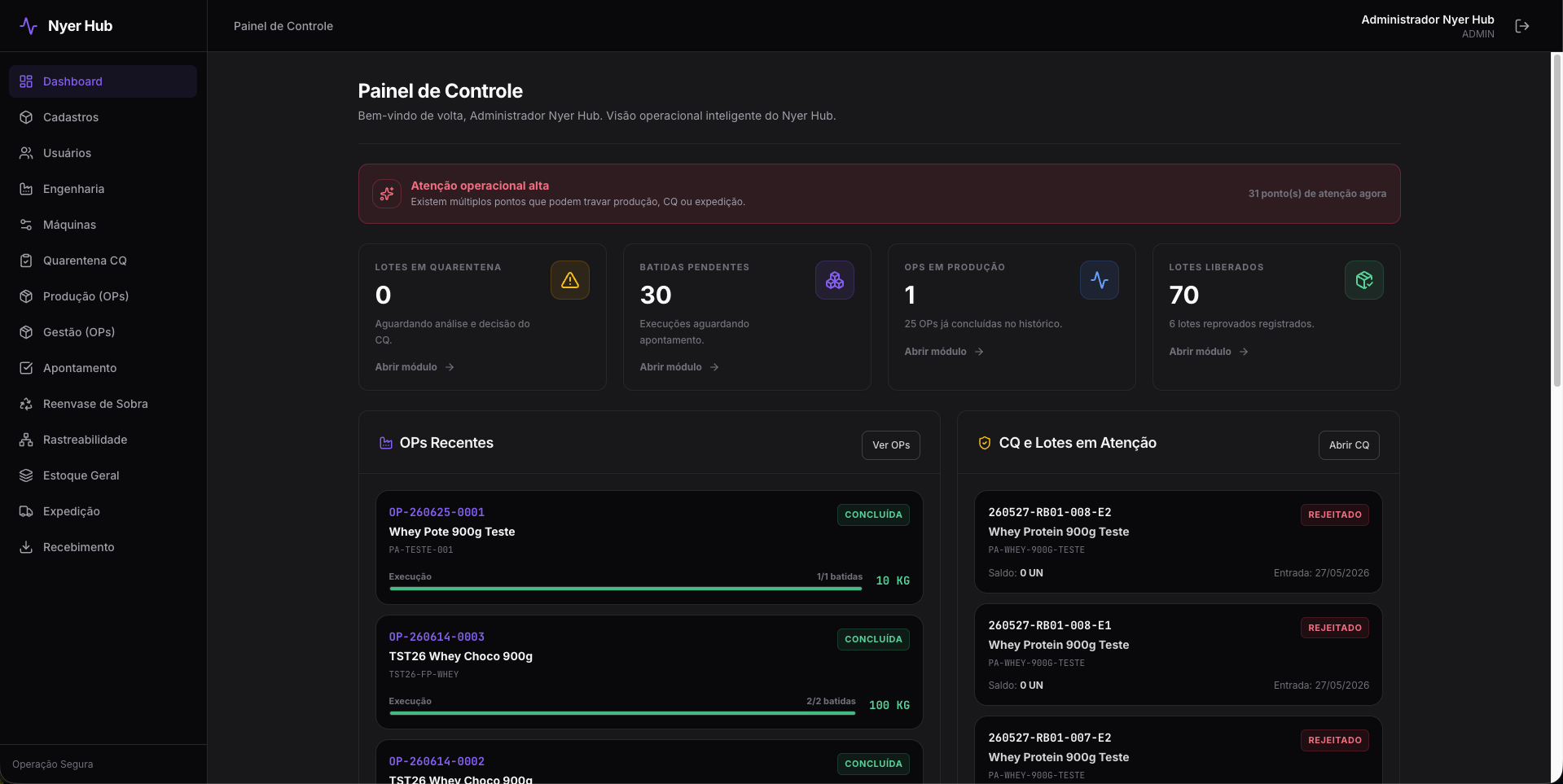Click the '30' pending batches count
1563x784 pixels.
click(656, 295)
